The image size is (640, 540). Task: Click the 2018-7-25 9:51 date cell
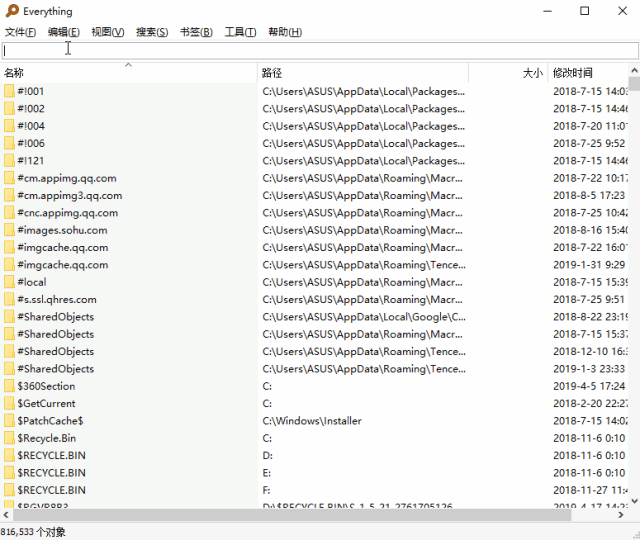[x=589, y=299]
